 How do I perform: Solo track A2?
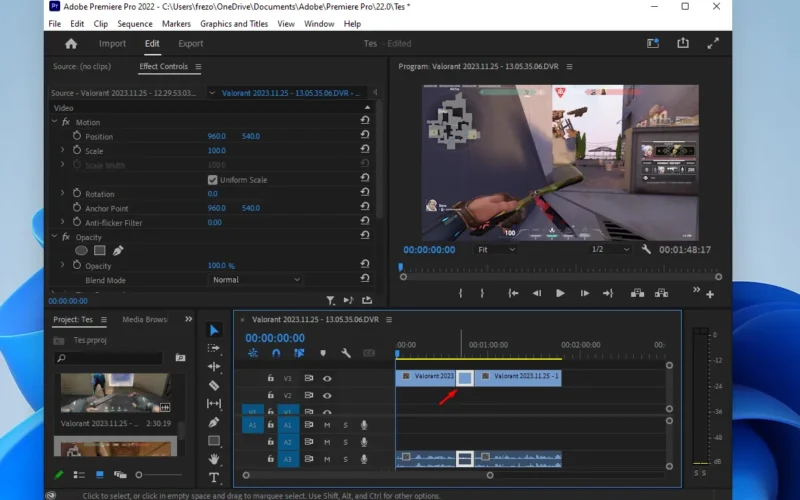(x=345, y=442)
